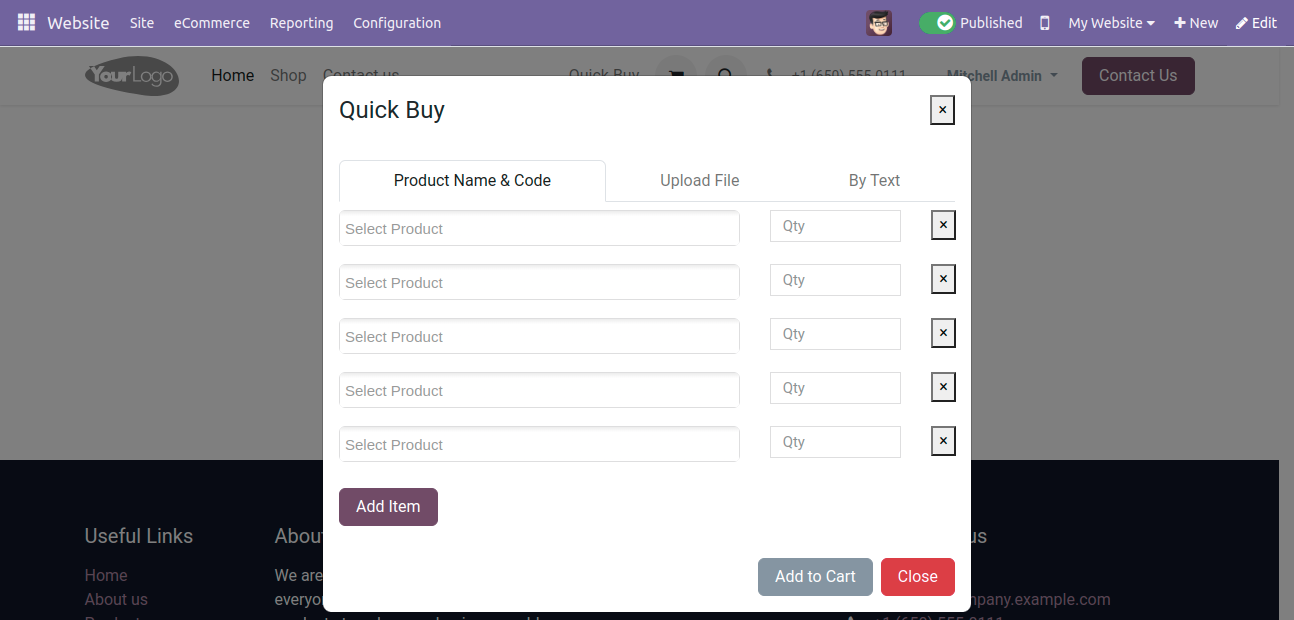Remove the second product row

click(943, 279)
